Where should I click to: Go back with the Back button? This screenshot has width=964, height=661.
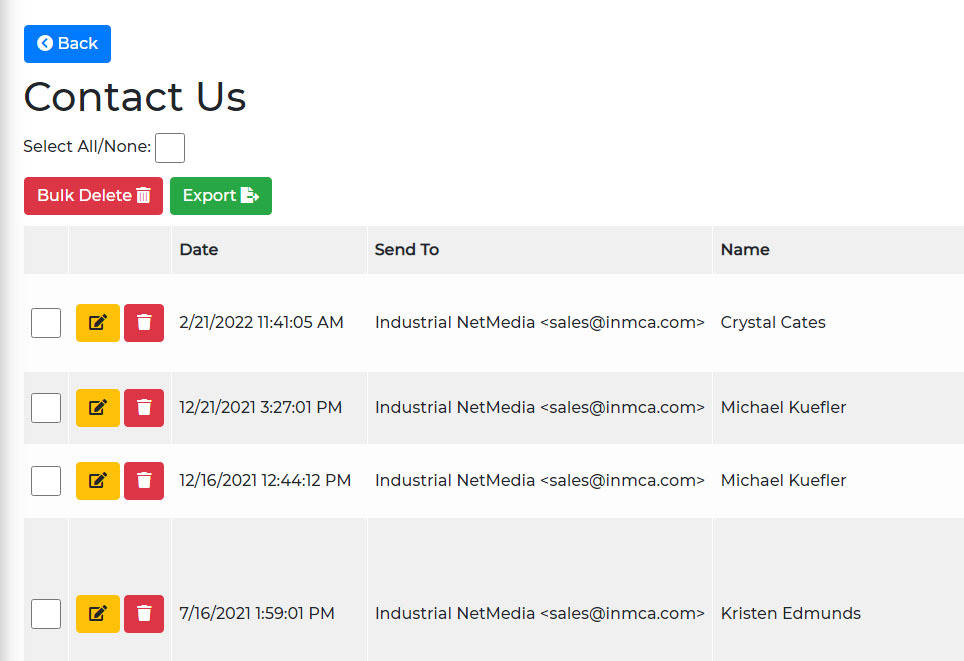(68, 44)
